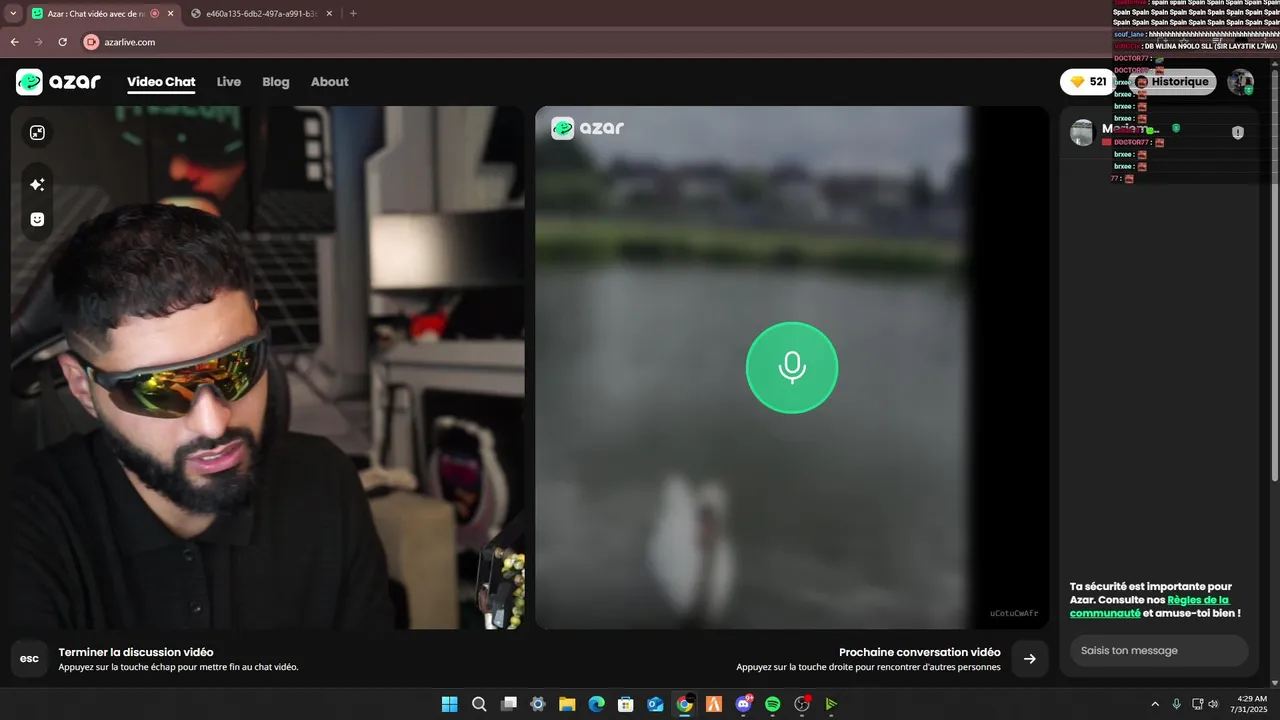Viewport: 1280px width, 720px height.
Task: Expand hidden system tray icons
Action: [1155, 704]
